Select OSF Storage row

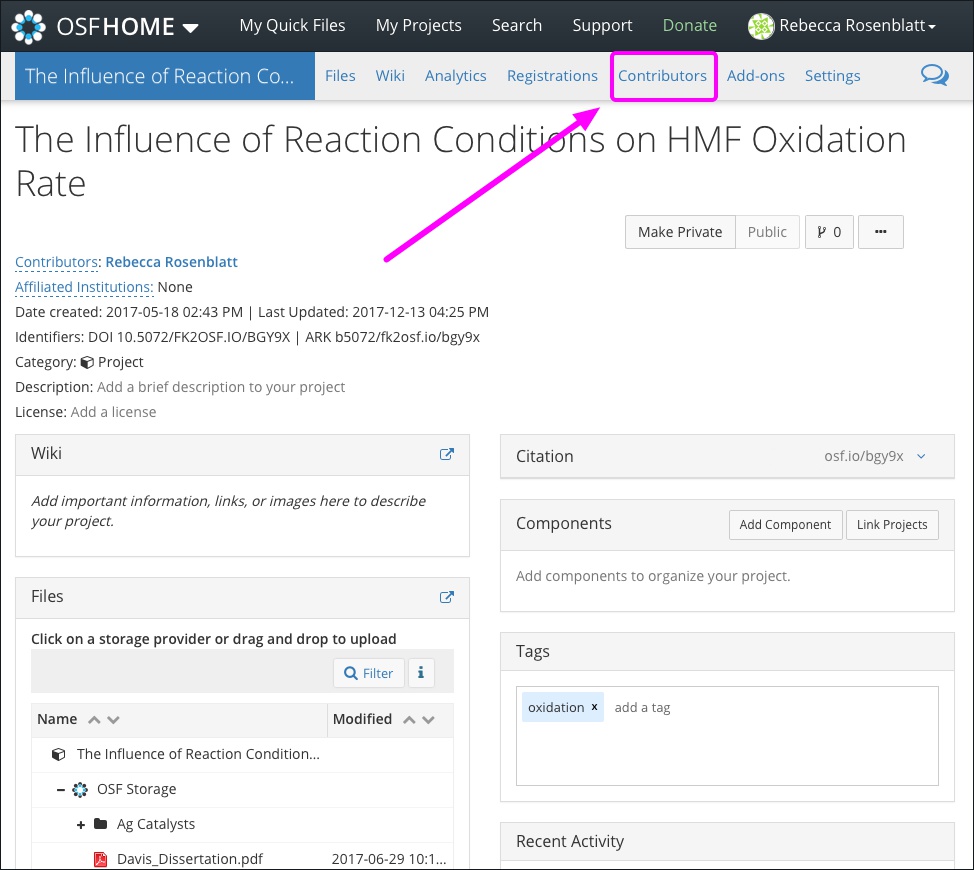point(242,789)
